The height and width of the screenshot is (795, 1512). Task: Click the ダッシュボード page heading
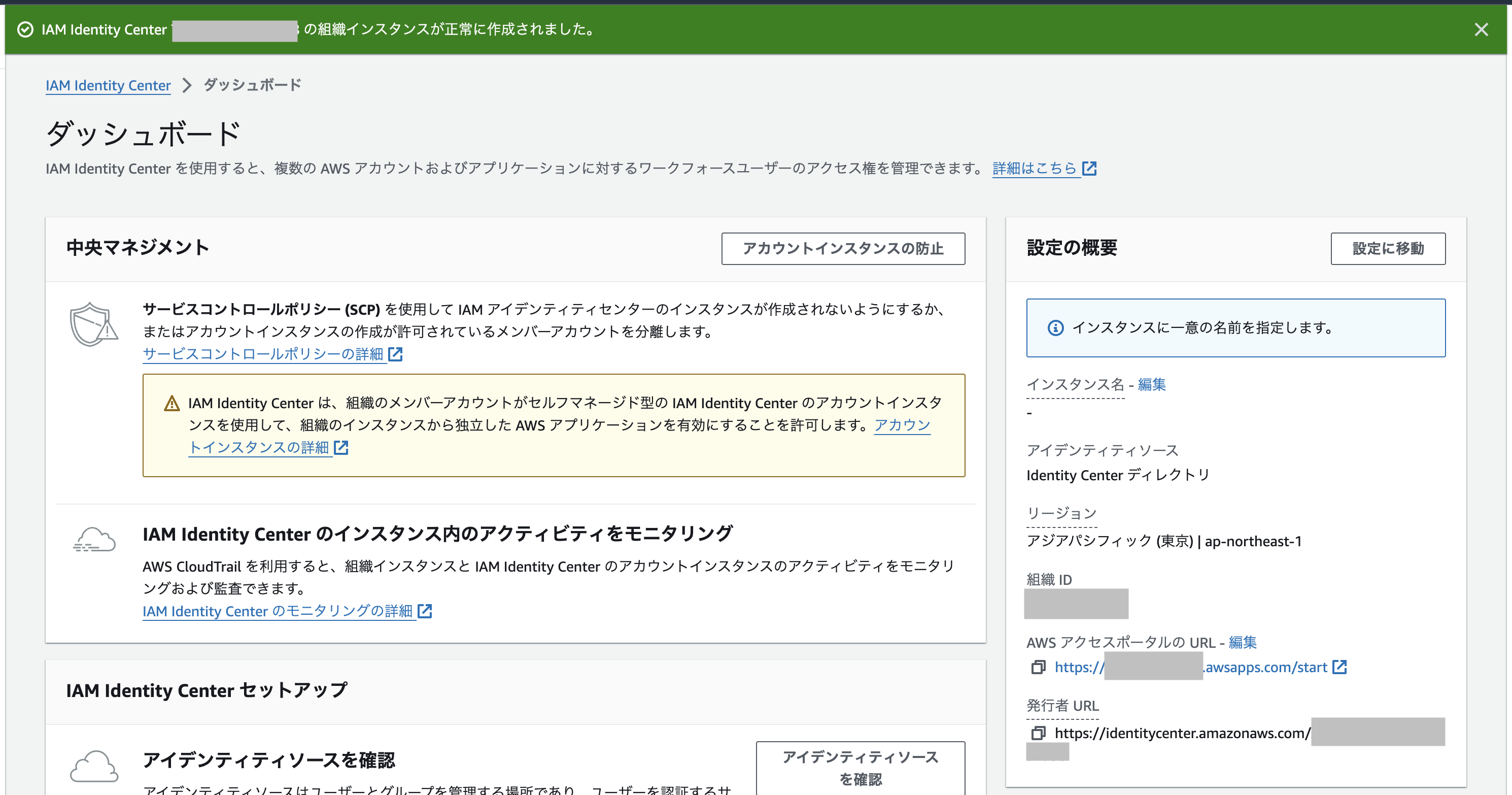143,134
